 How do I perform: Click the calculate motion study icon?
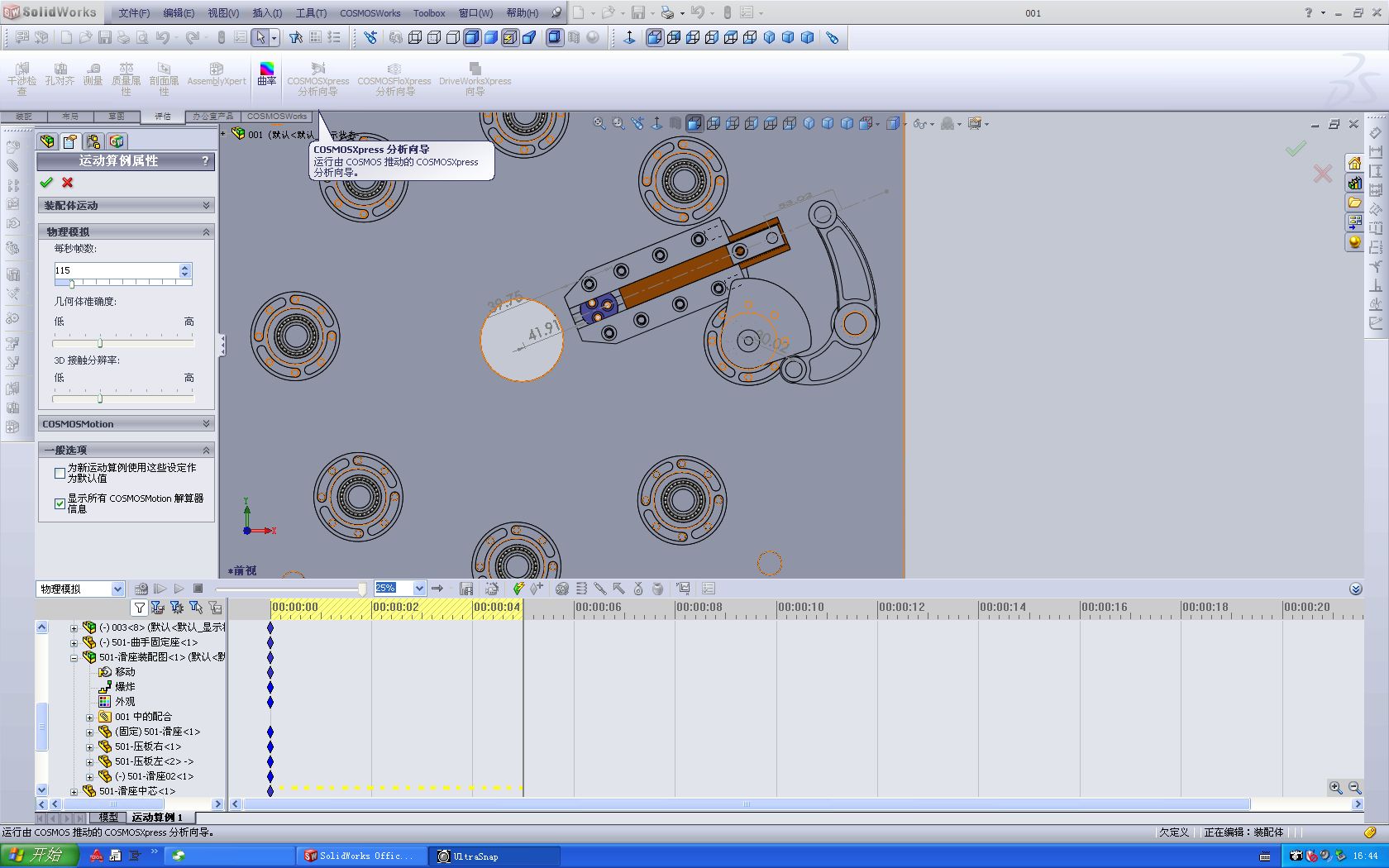click(141, 589)
